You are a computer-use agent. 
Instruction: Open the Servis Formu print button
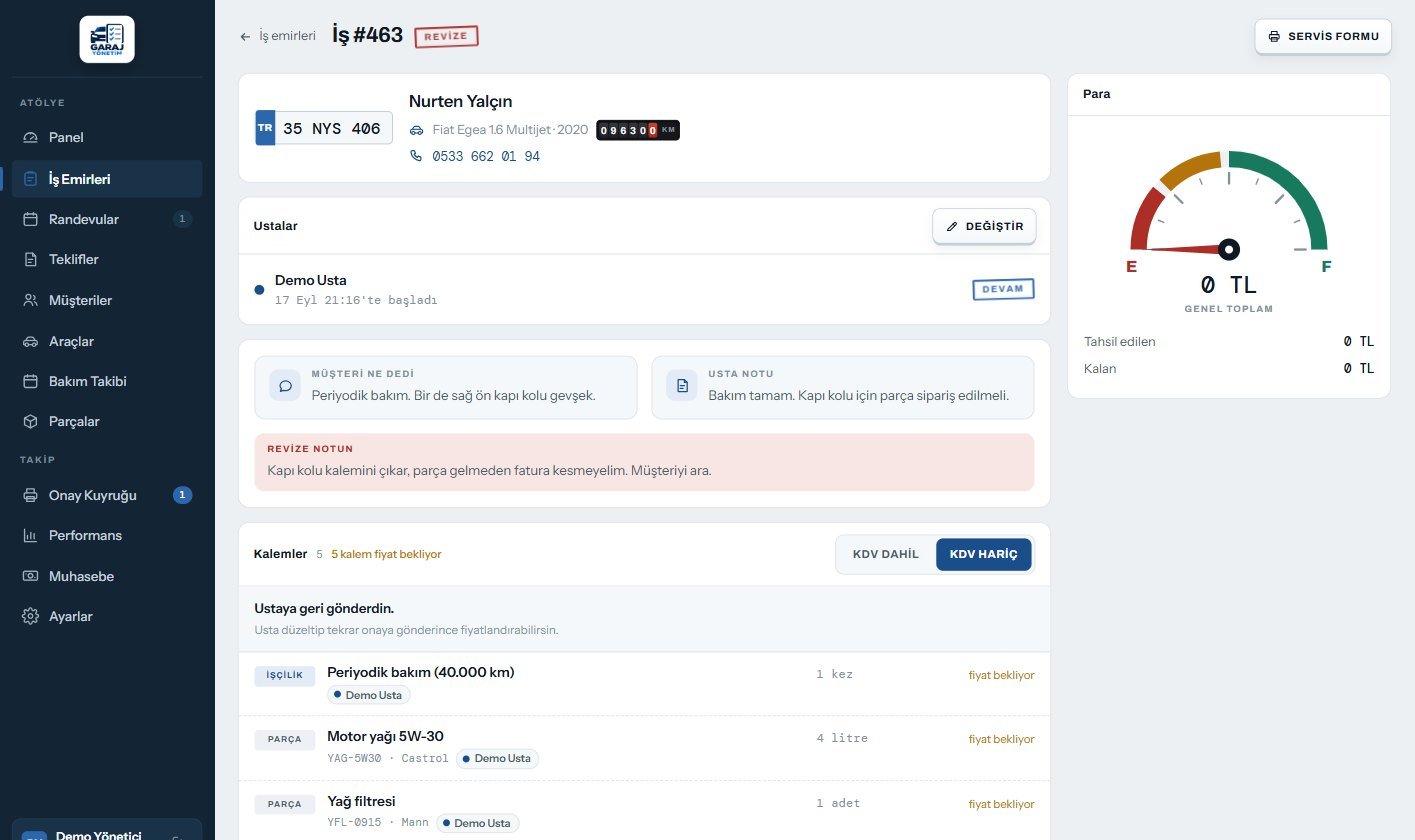coord(1323,37)
